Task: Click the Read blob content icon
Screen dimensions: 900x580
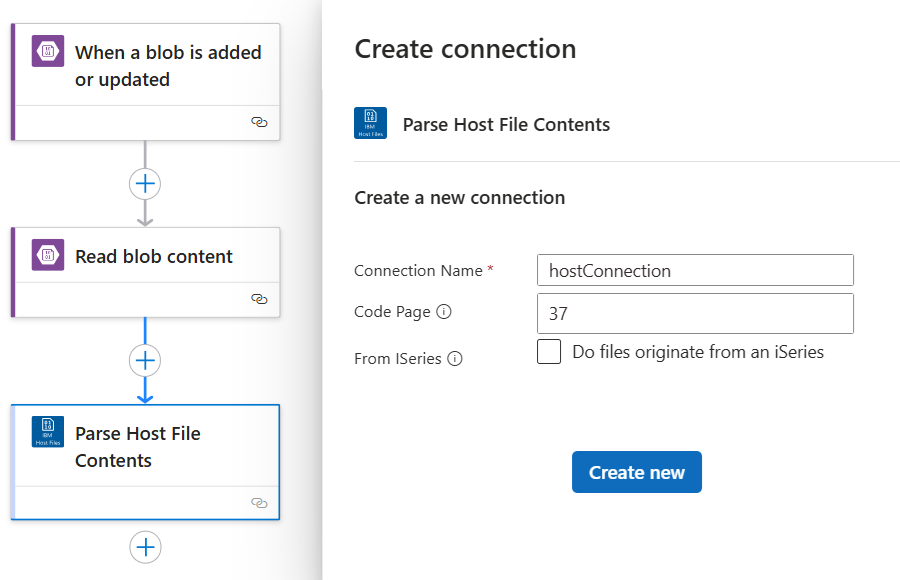Action: 48,255
